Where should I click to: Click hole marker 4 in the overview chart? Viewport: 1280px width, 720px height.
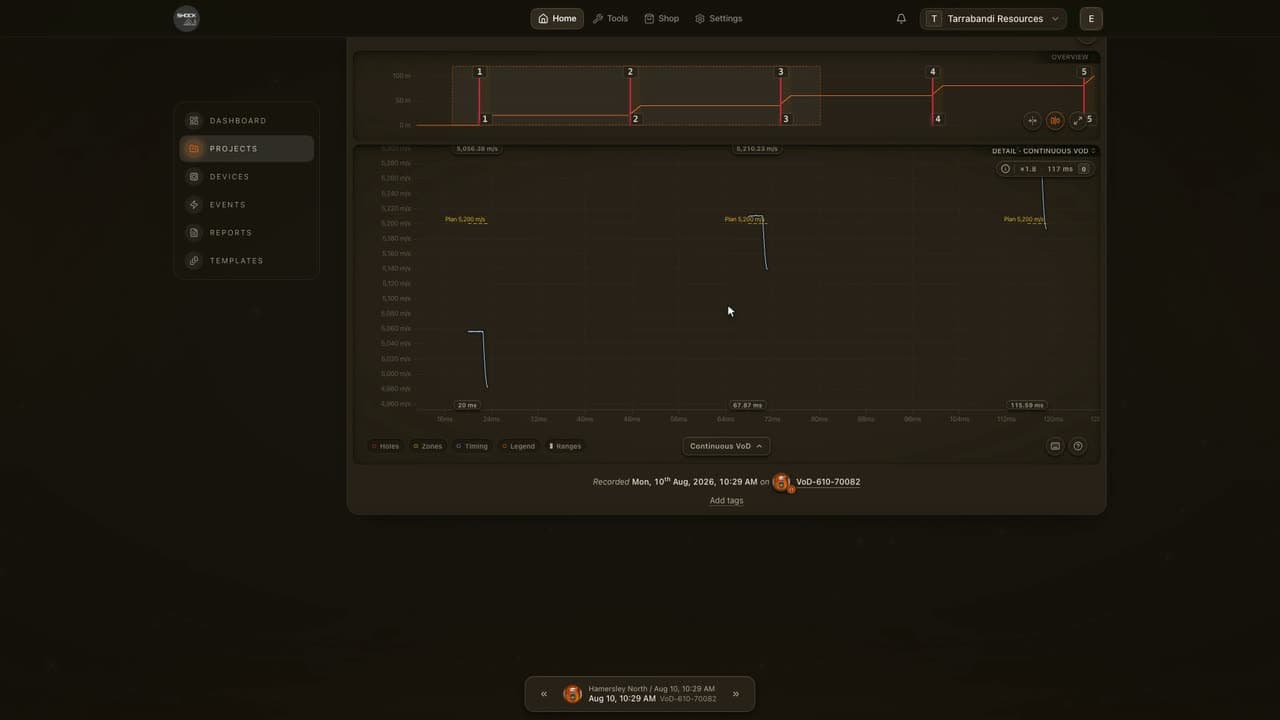pyautogui.click(x=933, y=72)
